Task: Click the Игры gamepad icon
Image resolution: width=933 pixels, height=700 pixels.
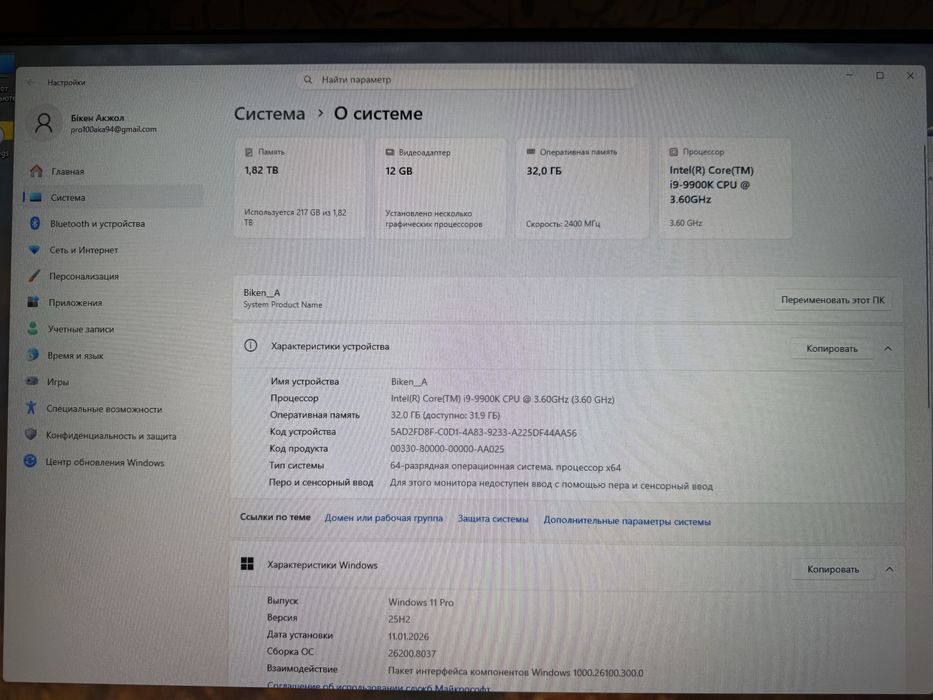Action: [x=32, y=381]
